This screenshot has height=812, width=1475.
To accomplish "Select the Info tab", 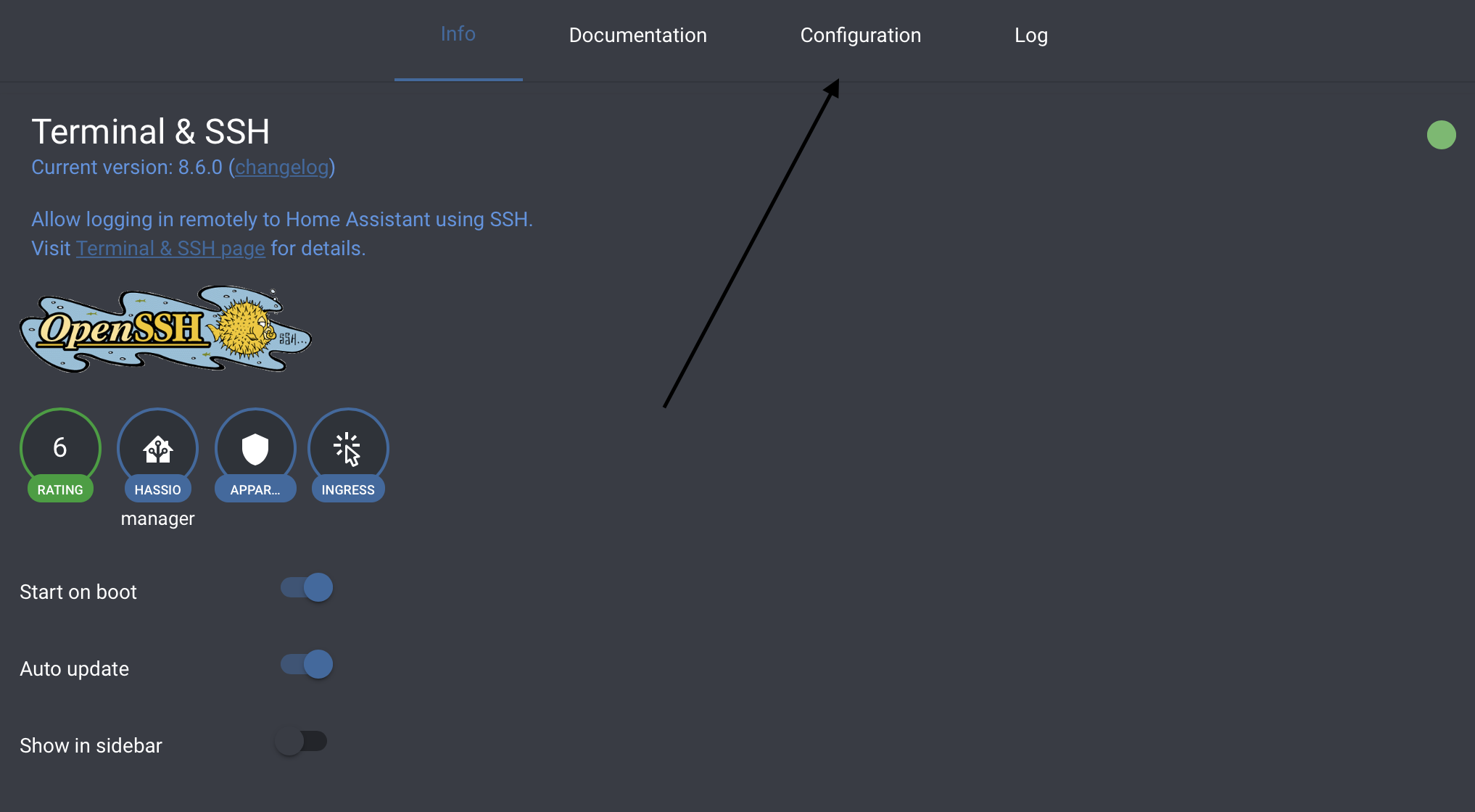I will click(458, 34).
